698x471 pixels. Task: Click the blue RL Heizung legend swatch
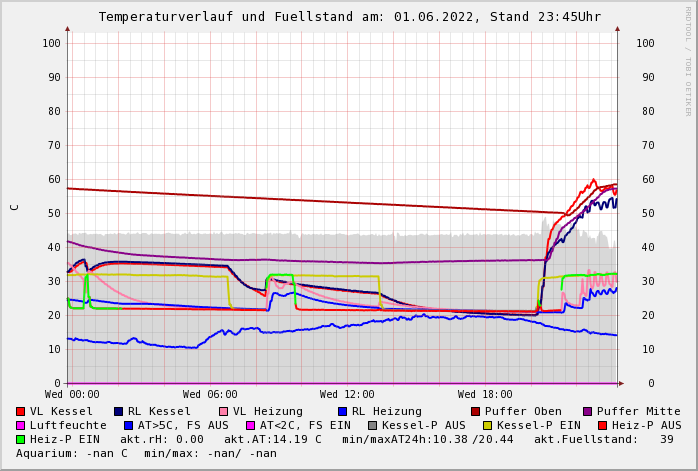coord(342,411)
